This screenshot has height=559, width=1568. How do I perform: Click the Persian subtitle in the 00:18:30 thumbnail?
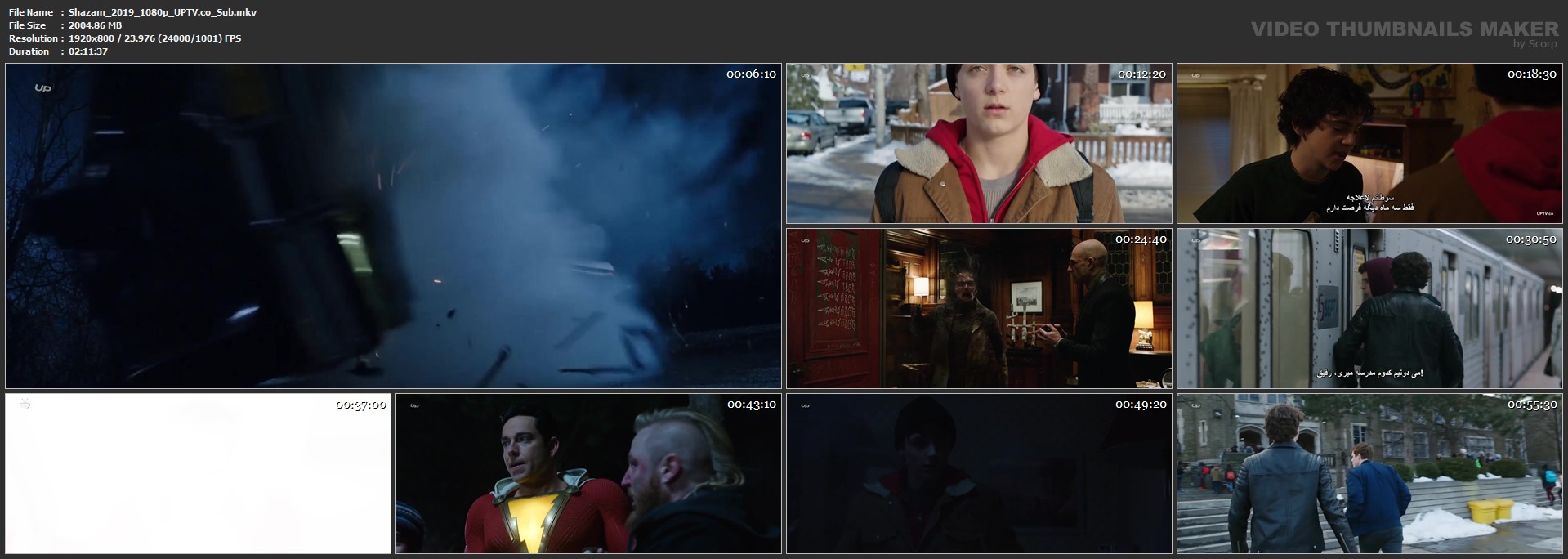(1369, 203)
